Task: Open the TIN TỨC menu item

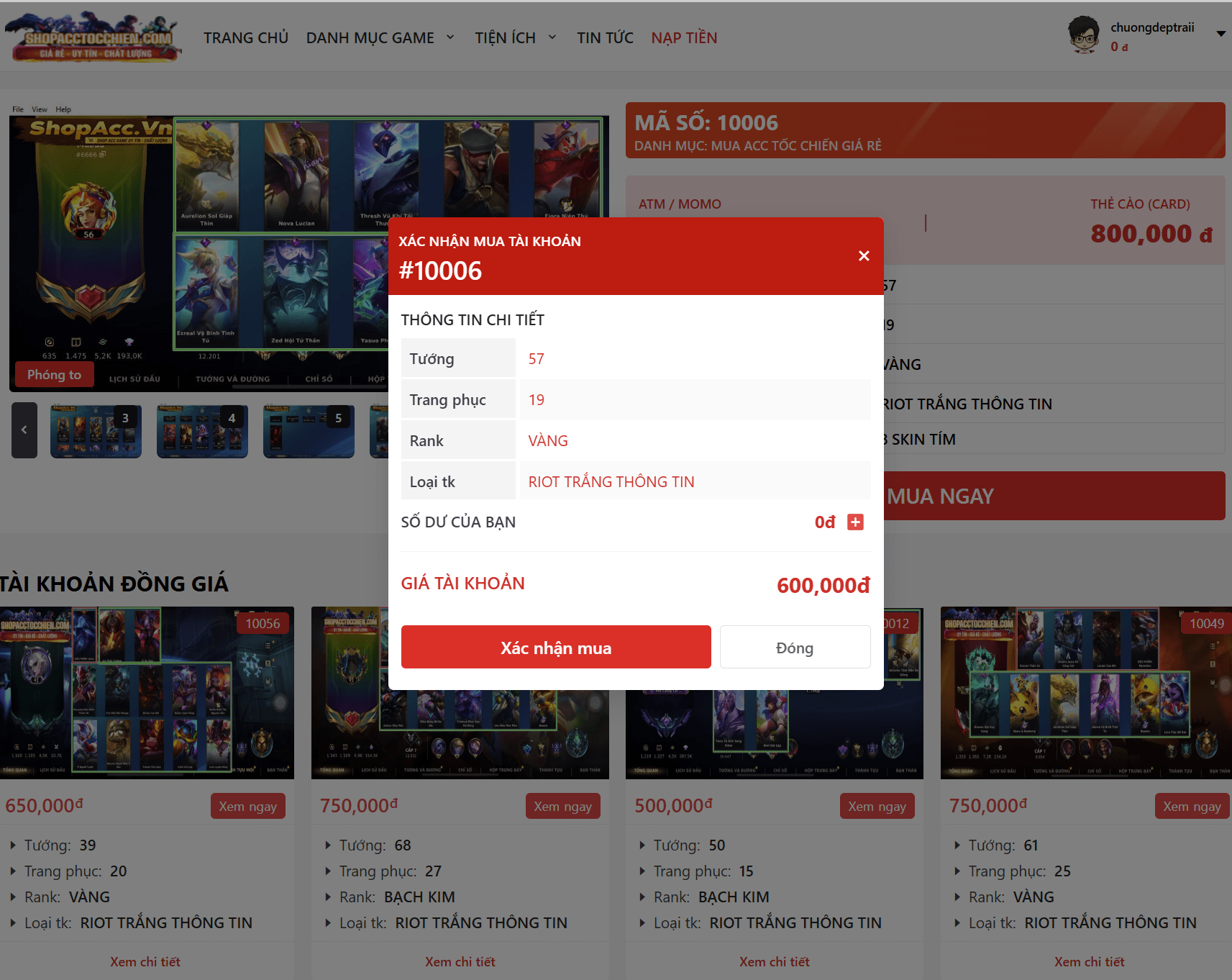Action: [x=605, y=37]
